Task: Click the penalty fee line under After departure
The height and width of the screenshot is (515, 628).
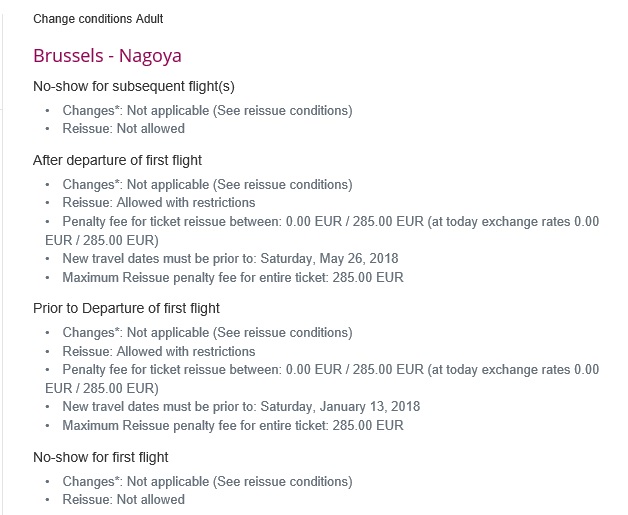Action: pyautogui.click(x=322, y=231)
